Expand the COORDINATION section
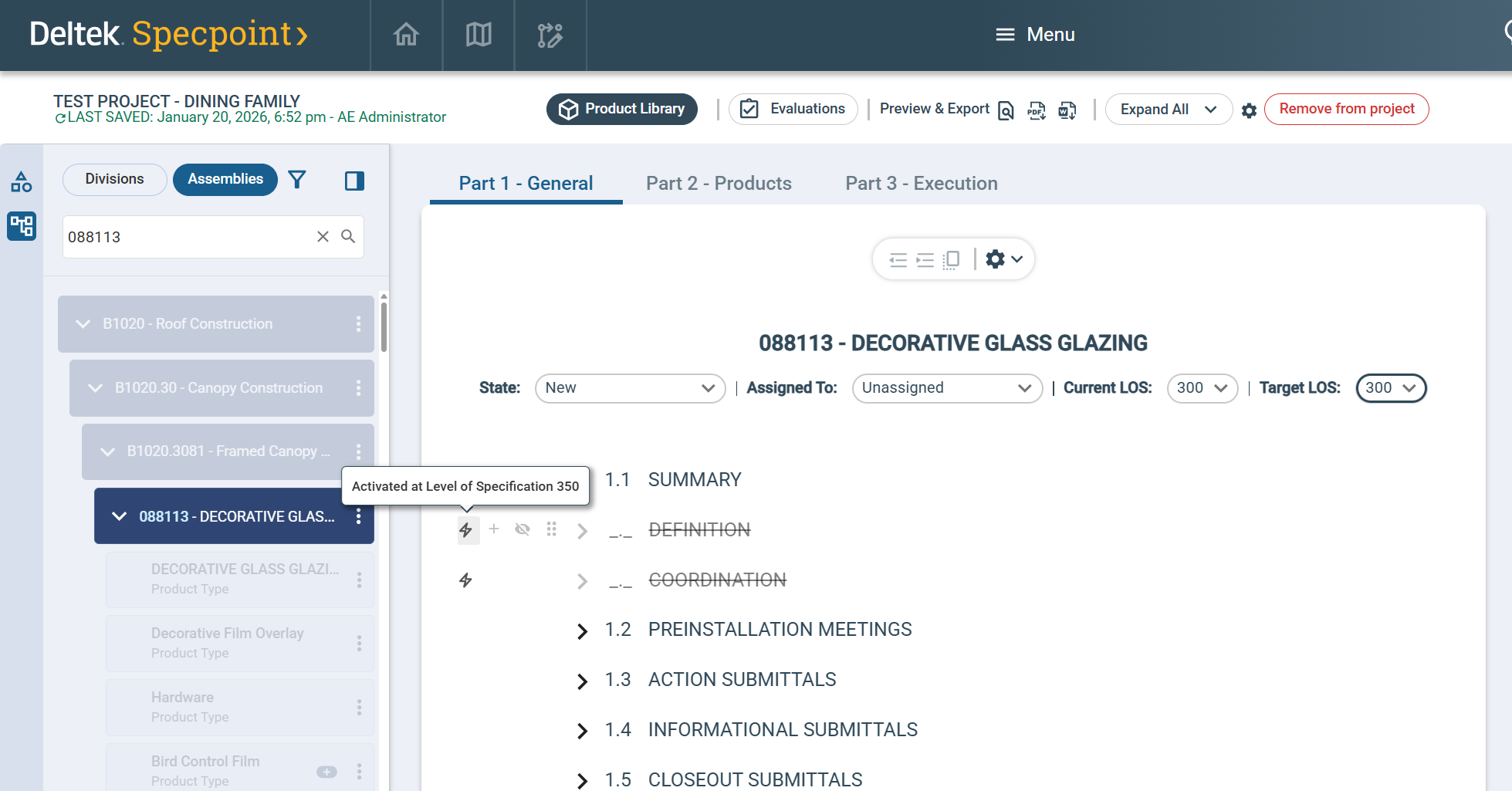 (x=582, y=581)
